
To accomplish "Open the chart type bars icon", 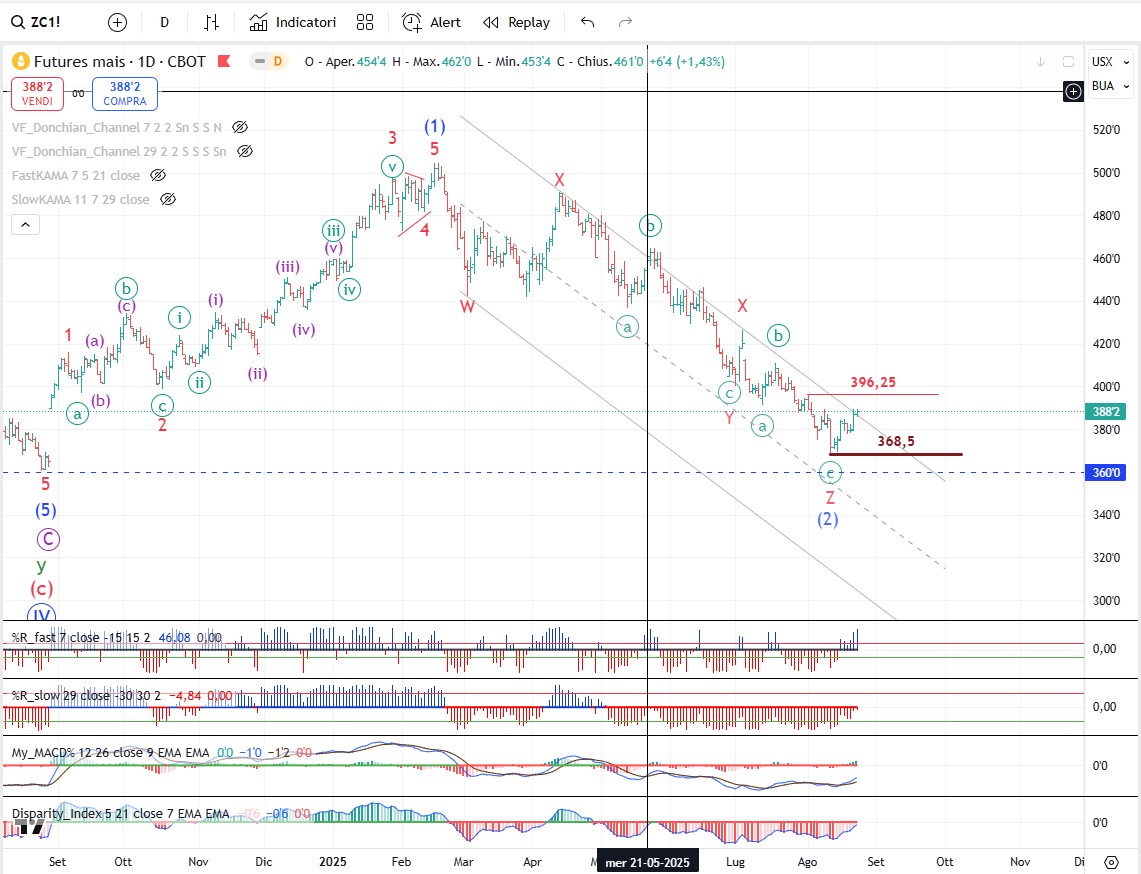I will [x=211, y=22].
